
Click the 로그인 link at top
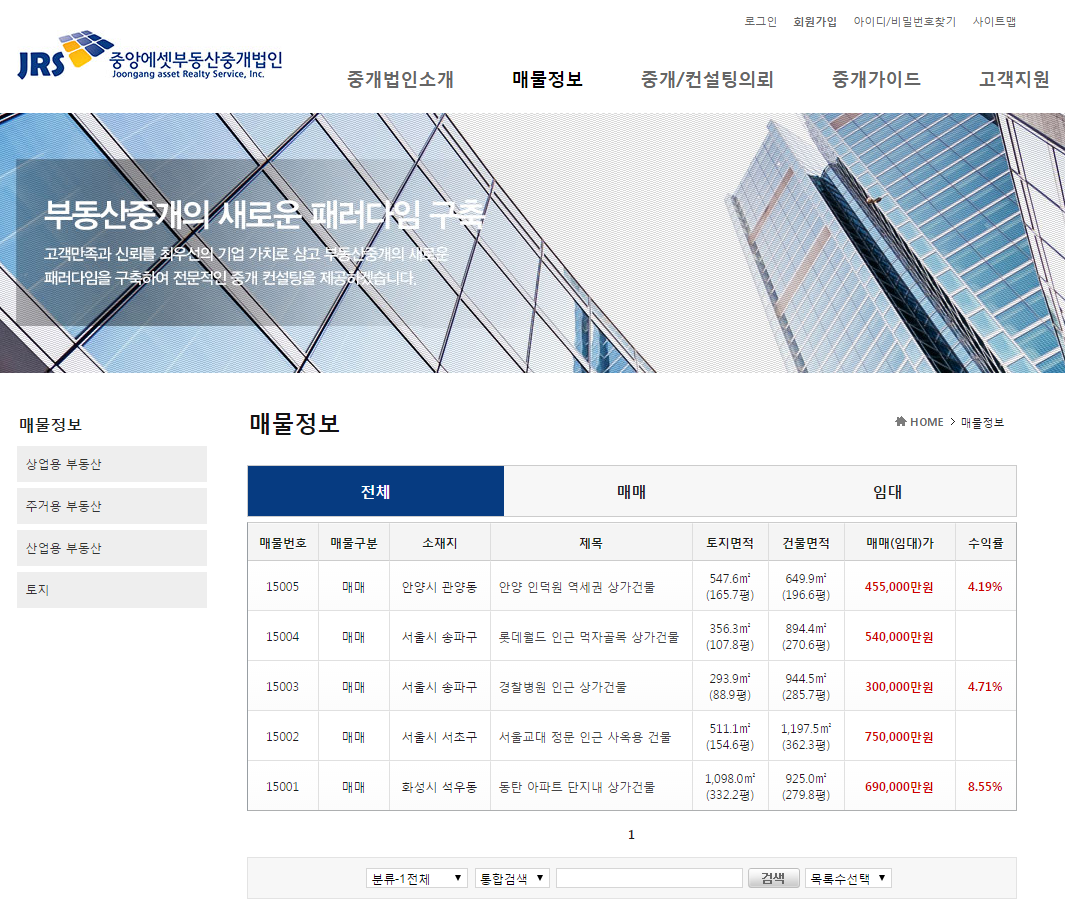(760, 21)
